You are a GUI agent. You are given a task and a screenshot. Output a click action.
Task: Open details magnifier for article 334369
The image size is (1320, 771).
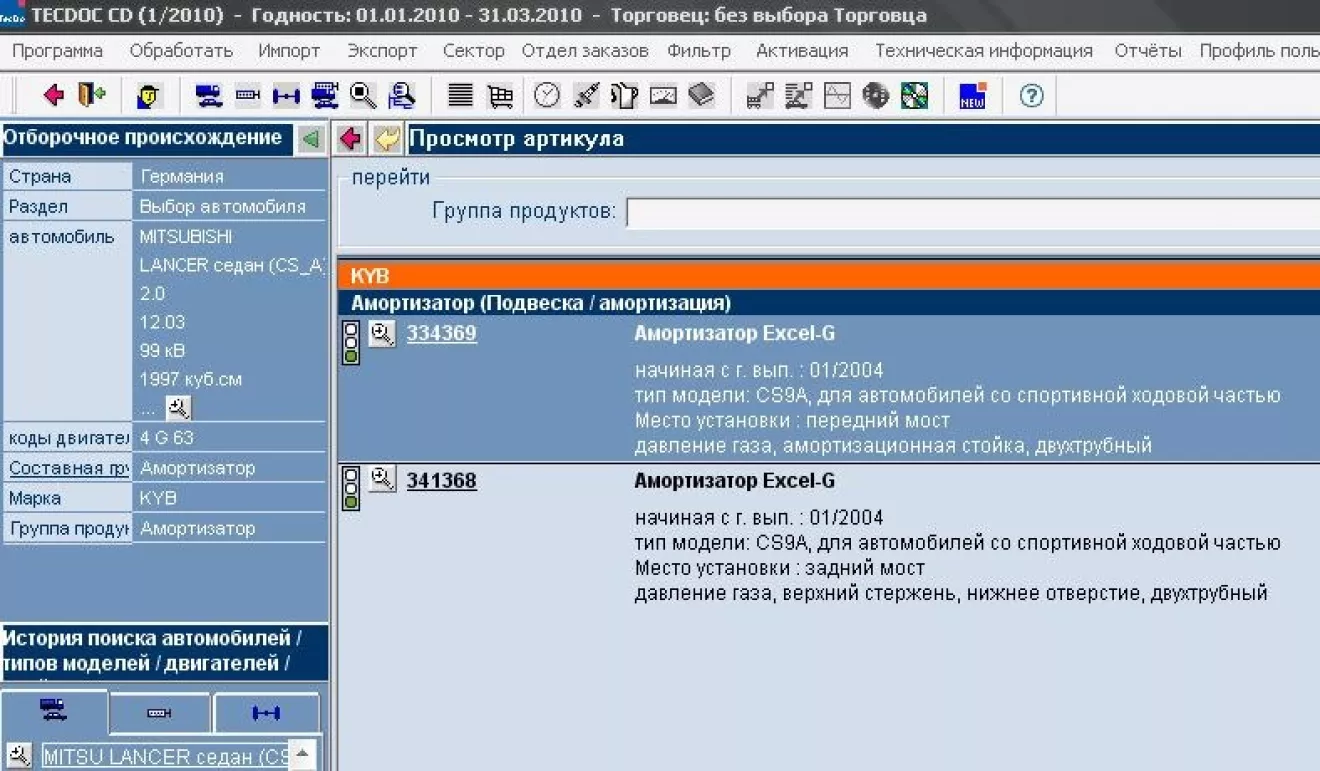382,334
